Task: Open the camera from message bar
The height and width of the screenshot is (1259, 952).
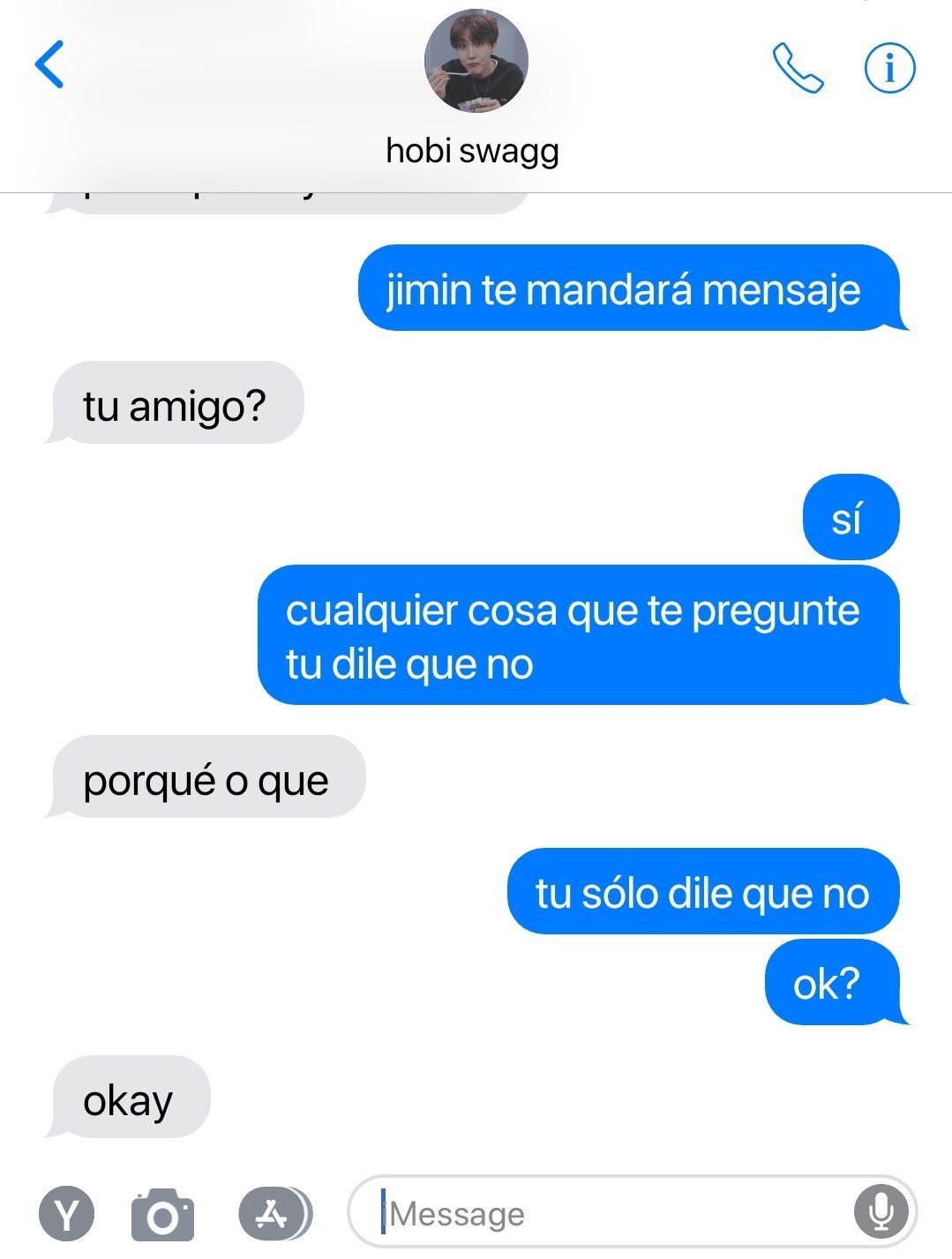Action: click(x=162, y=1215)
